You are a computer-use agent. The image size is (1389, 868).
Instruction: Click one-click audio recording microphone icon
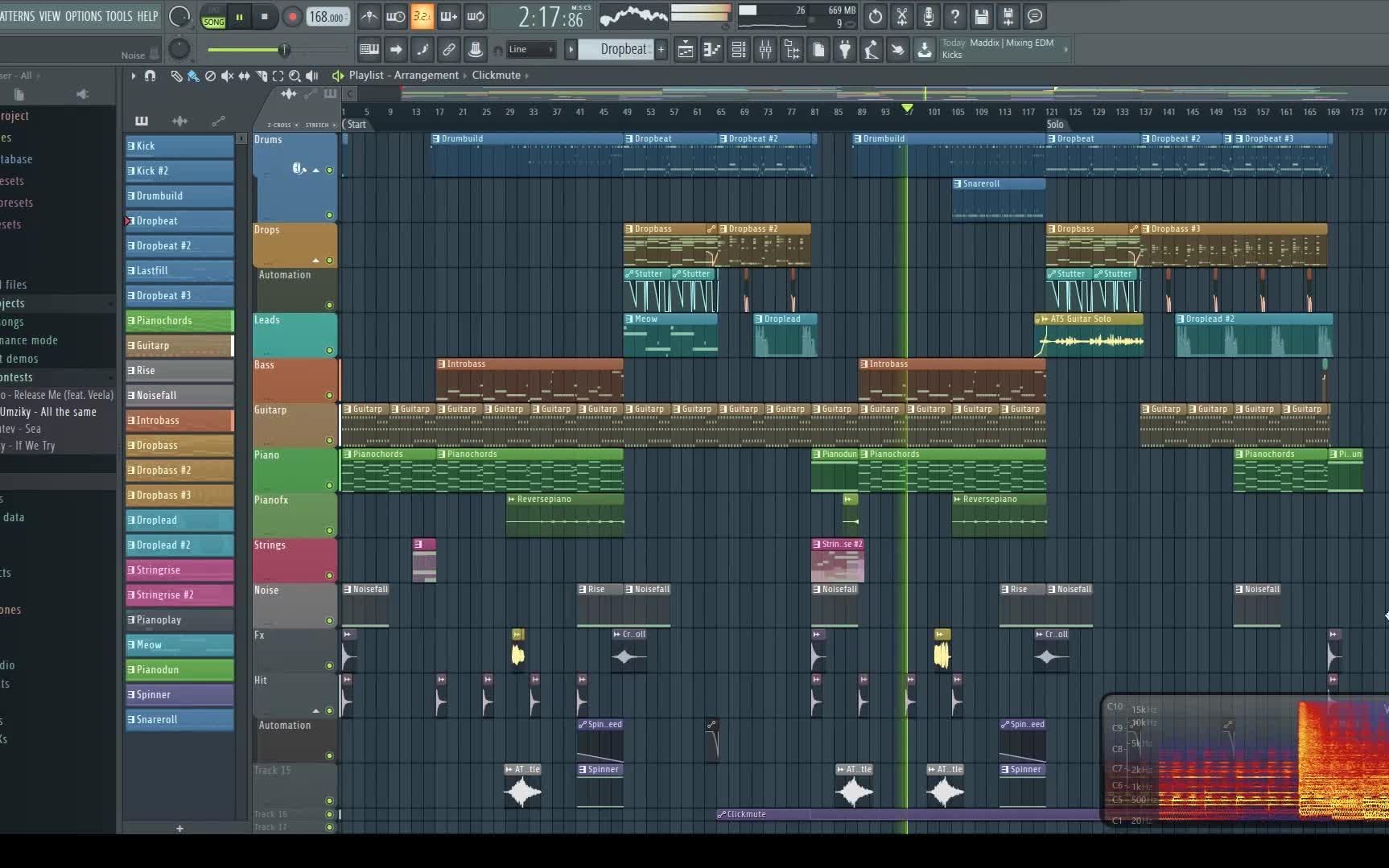(929, 16)
